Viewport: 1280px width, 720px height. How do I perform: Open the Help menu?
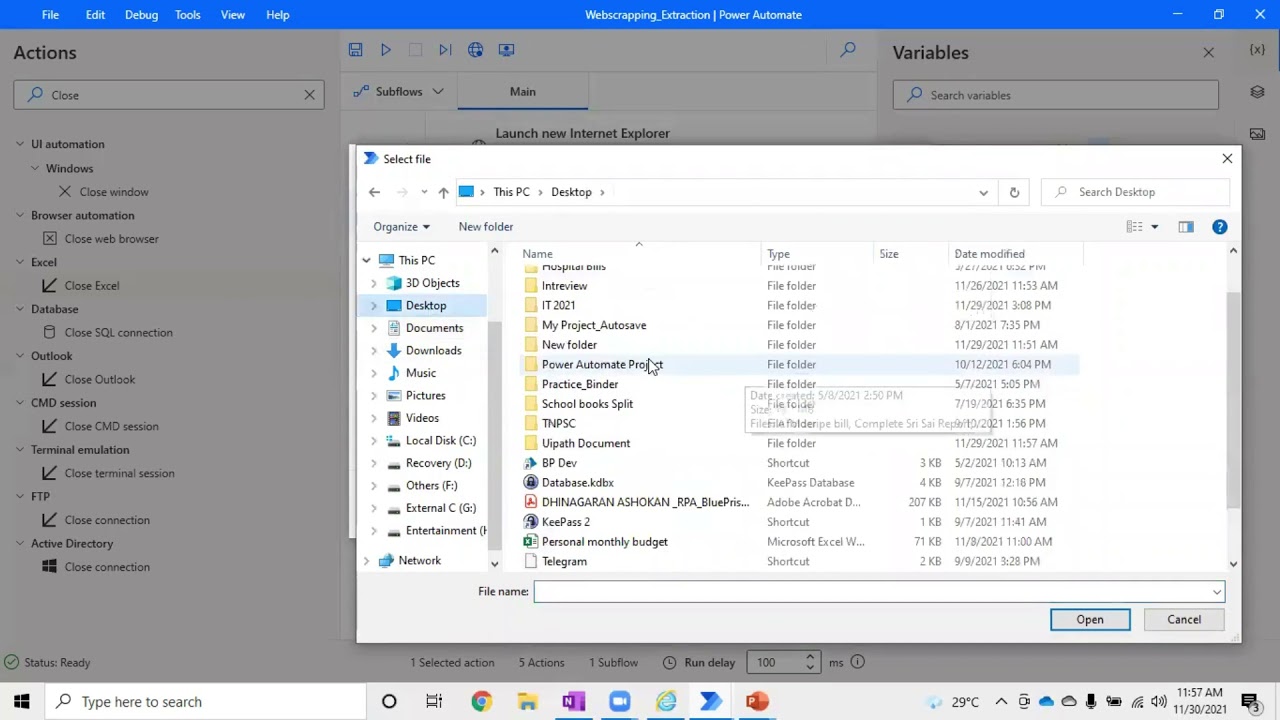tap(277, 15)
